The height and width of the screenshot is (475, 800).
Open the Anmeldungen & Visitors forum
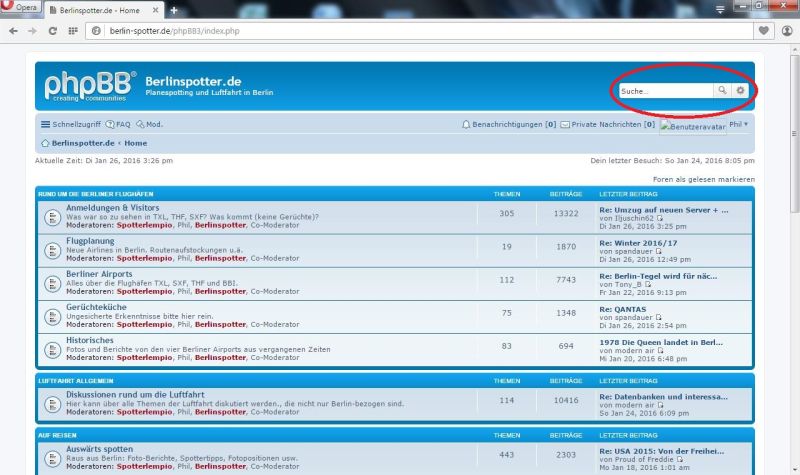[x=113, y=208]
